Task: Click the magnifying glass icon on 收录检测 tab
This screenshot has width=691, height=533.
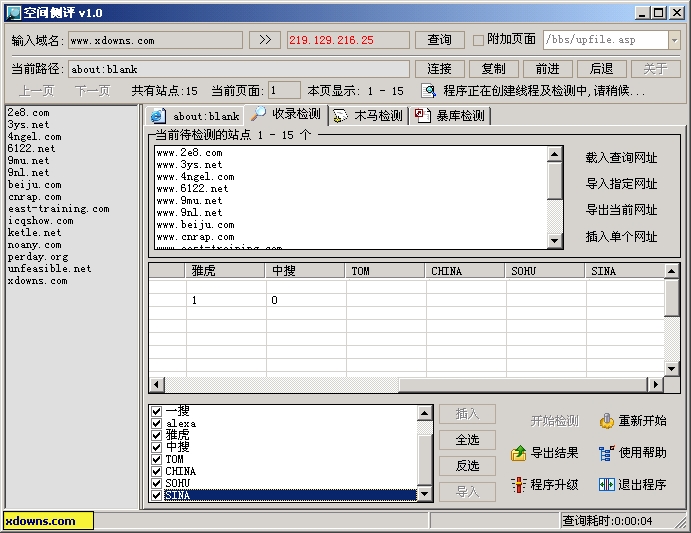Action: pyautogui.click(x=259, y=114)
